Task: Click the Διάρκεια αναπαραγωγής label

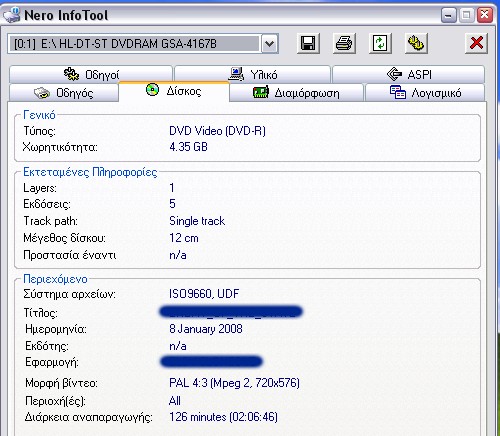Action: click(89, 417)
